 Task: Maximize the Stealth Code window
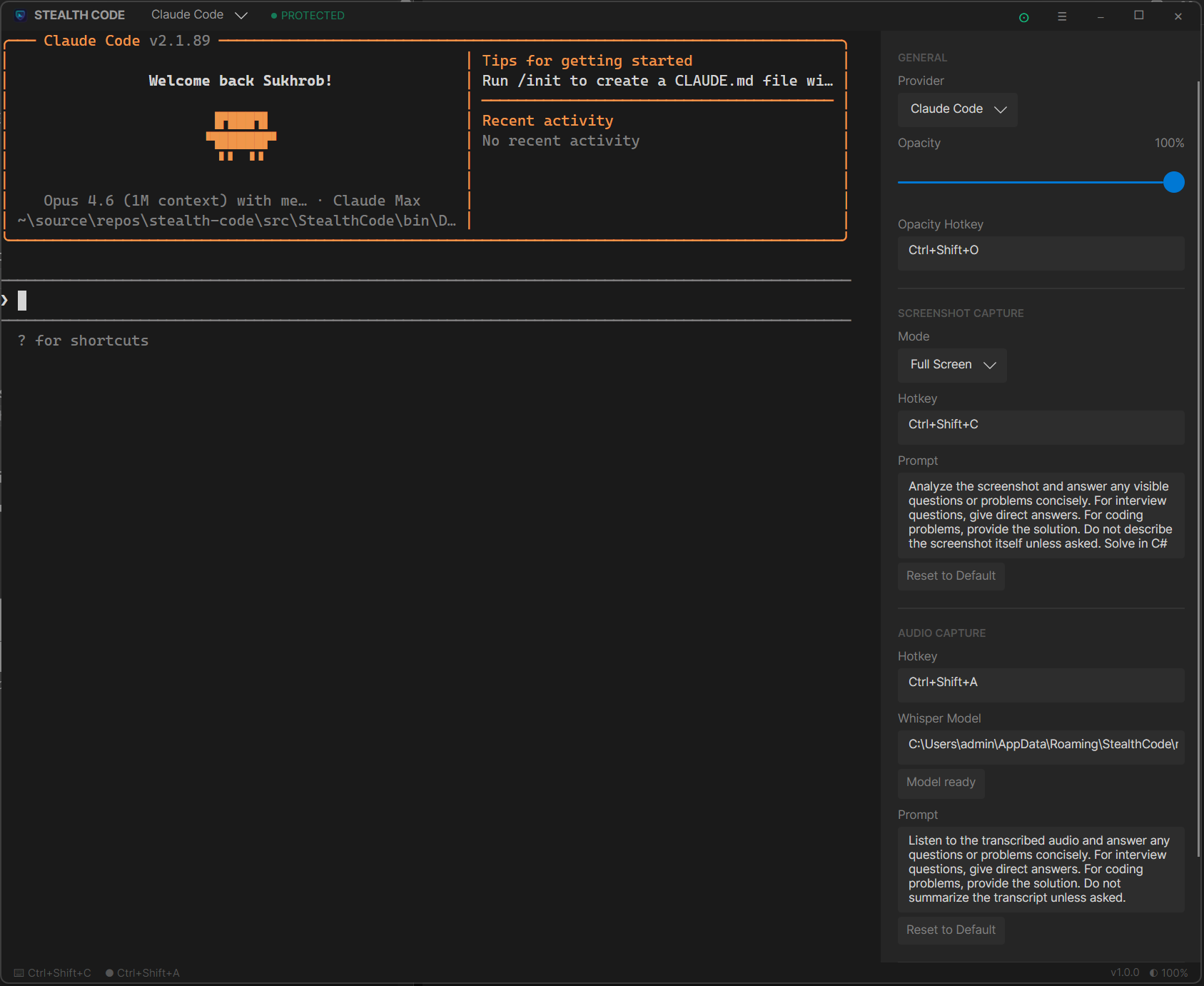point(1139,16)
